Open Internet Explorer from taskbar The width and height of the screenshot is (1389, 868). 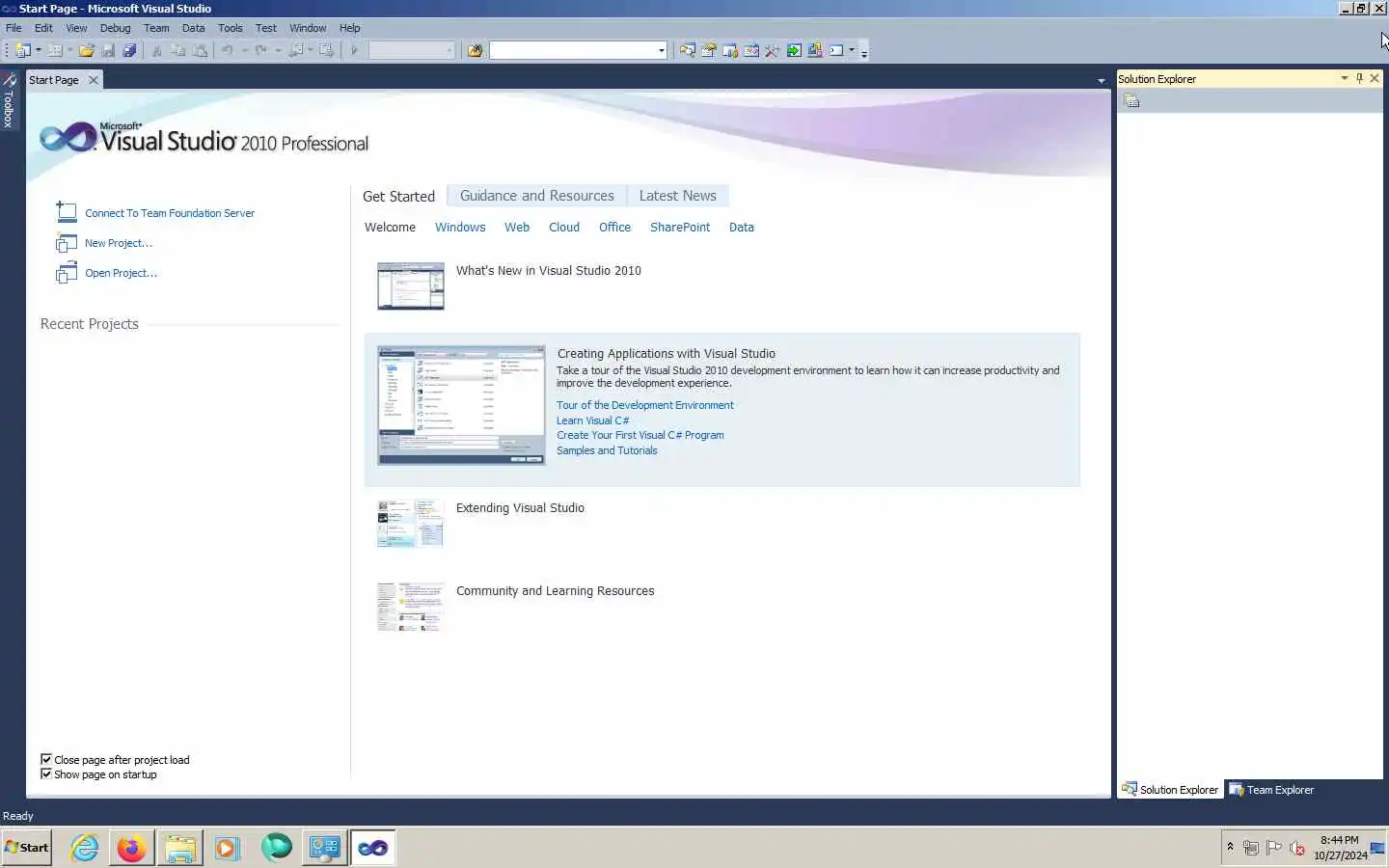tap(85, 848)
